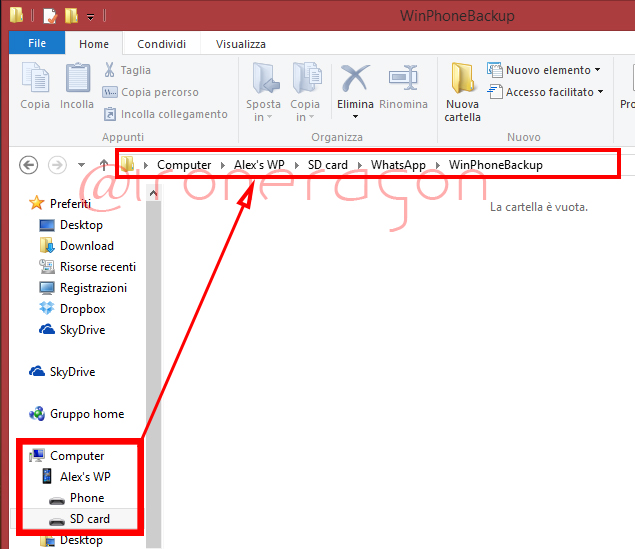Expand the arrow after WhatsApp breadcrumb
This screenshot has height=549, width=635.
click(x=438, y=165)
